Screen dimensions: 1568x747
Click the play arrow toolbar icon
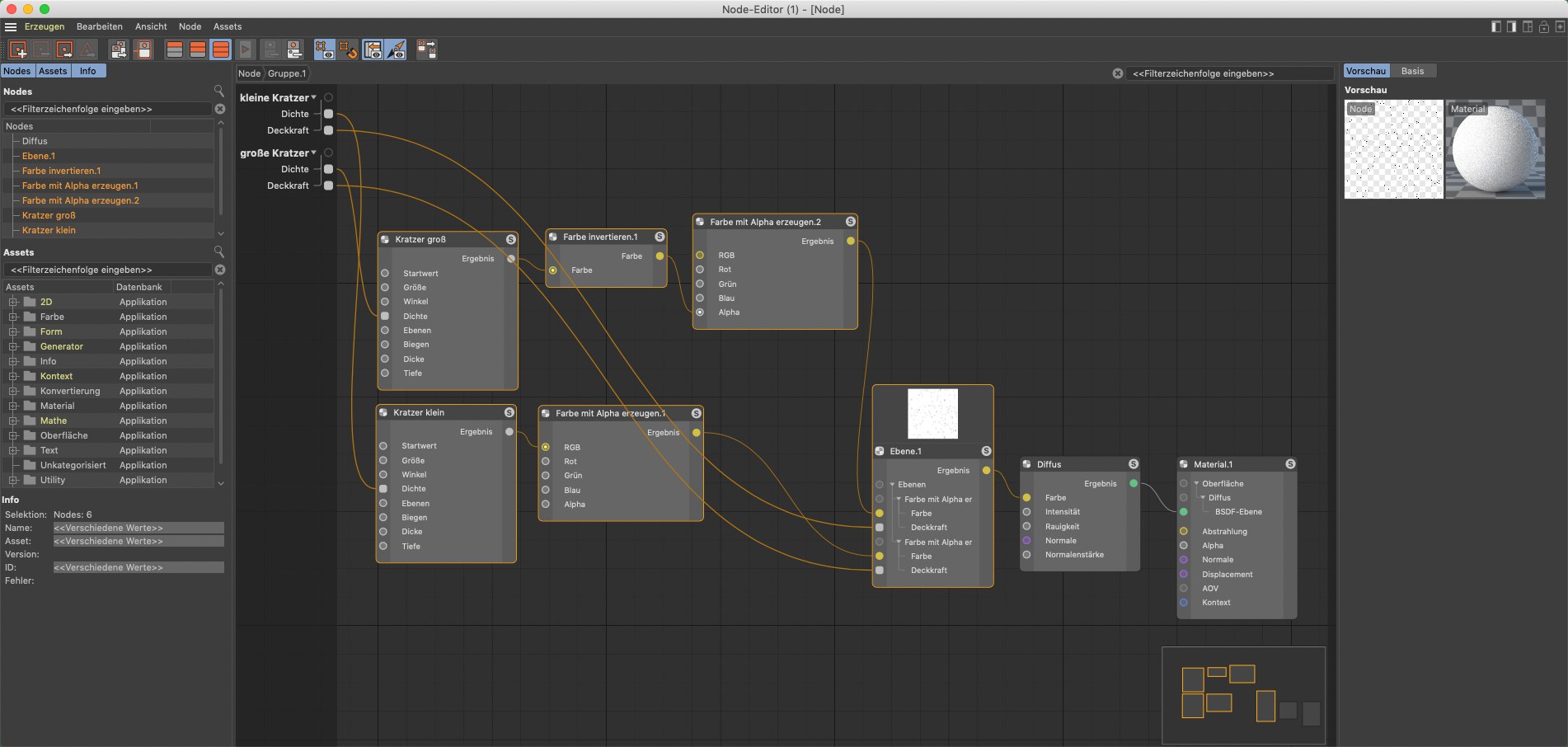[x=246, y=50]
